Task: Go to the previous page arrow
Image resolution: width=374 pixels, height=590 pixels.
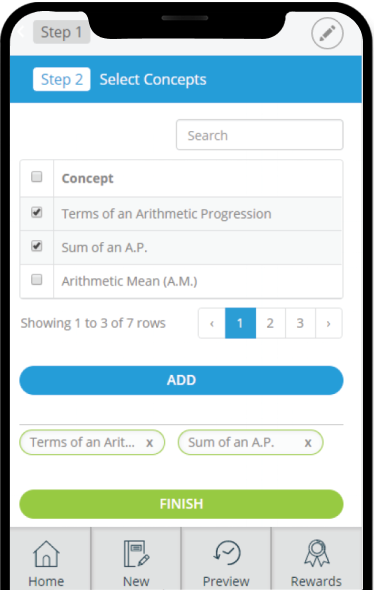Action: [212, 323]
